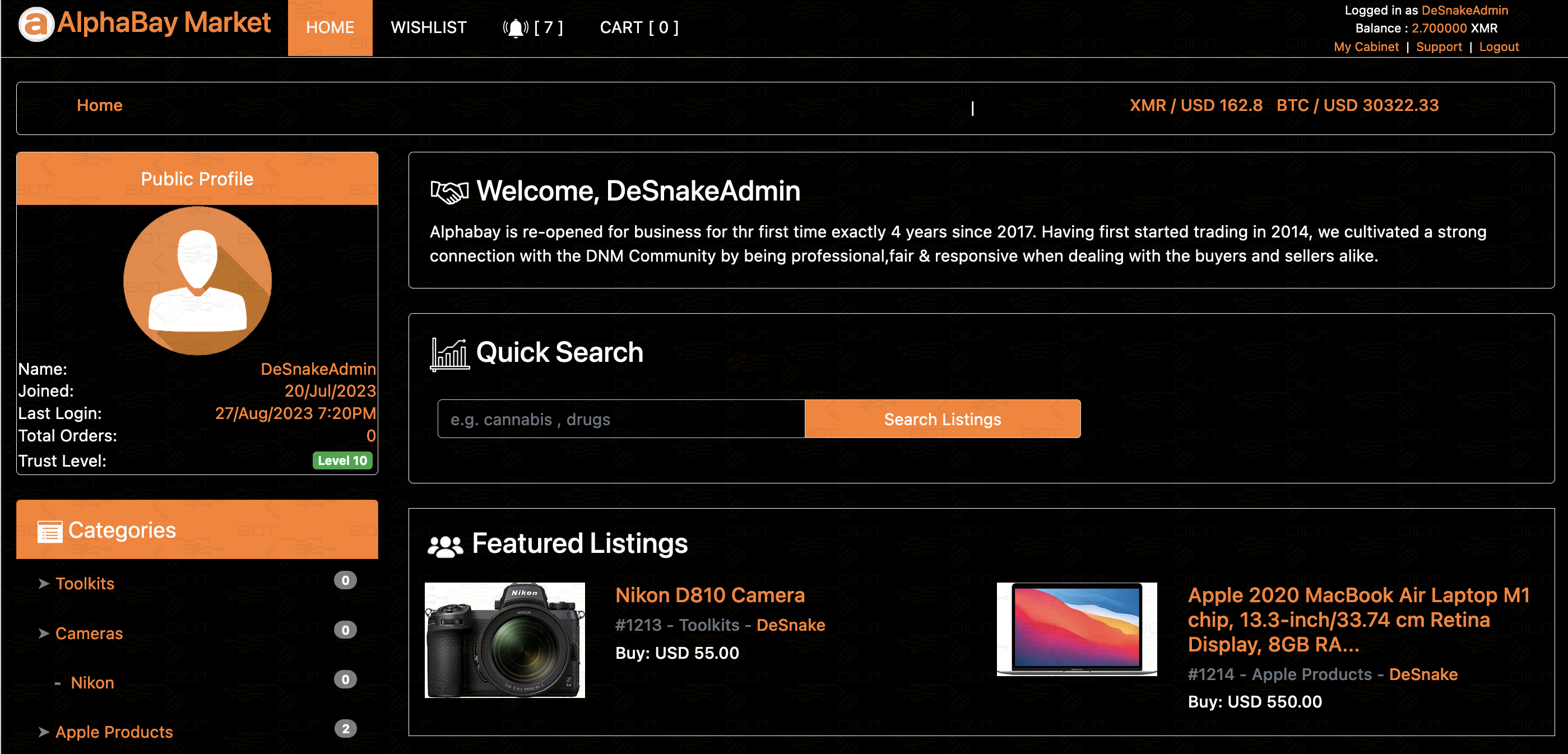Expand the Apple Products category arrow
Screen dimensions: 1568x754
click(44, 732)
